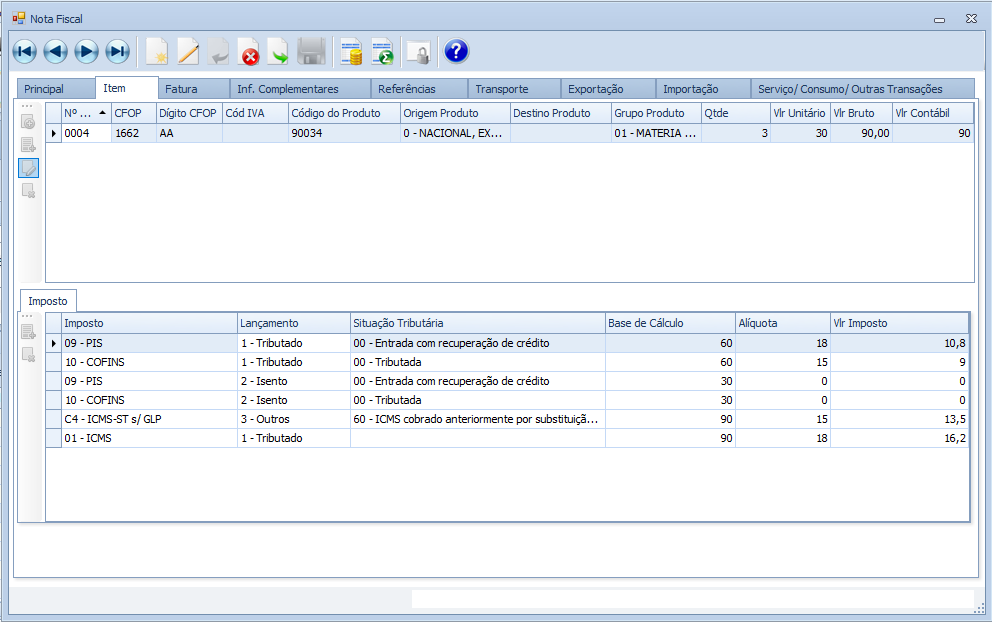Open the Inf. Complementares tab
The width and height of the screenshot is (992, 622).
tap(287, 89)
